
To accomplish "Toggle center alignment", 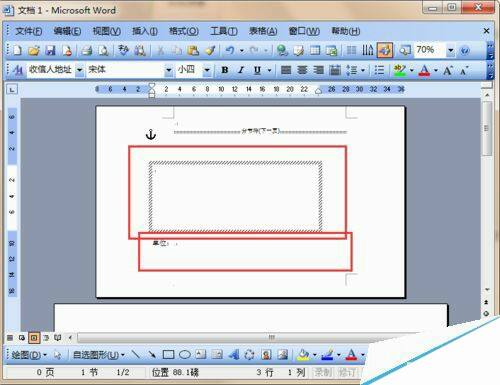I will pos(302,70).
